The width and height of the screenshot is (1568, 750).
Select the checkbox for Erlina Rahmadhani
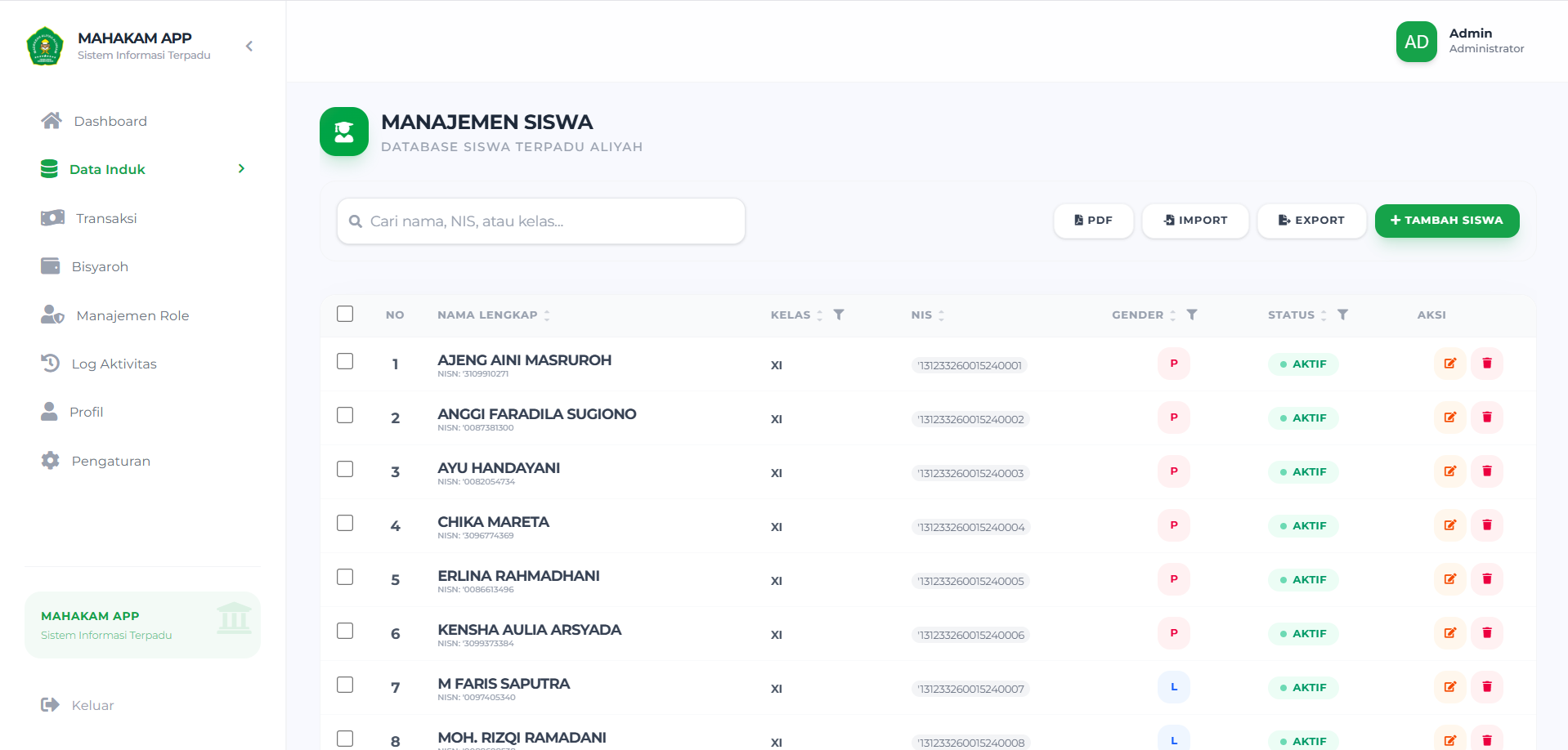pos(345,577)
